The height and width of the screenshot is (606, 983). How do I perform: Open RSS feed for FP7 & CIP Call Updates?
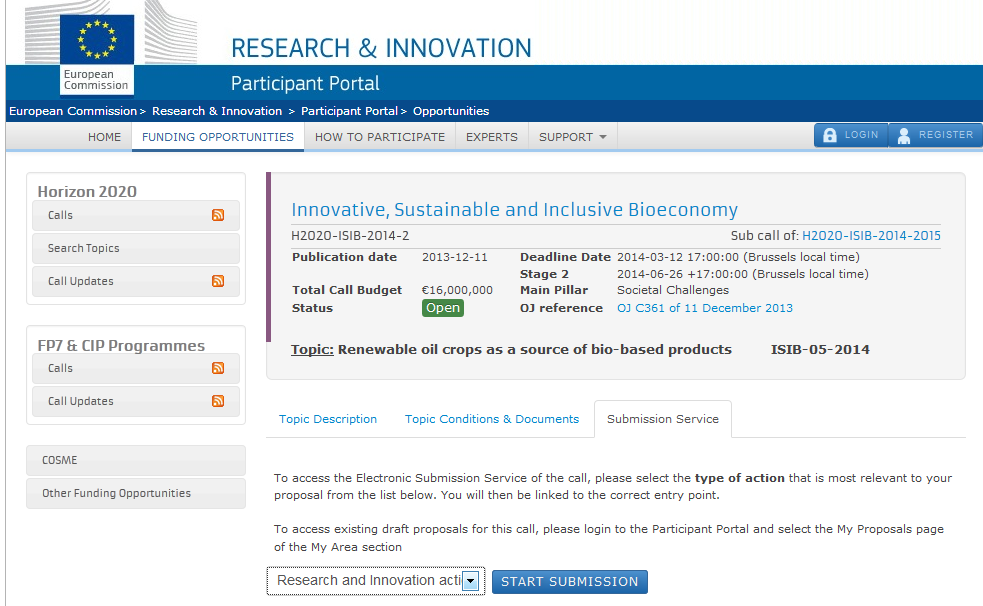218,401
